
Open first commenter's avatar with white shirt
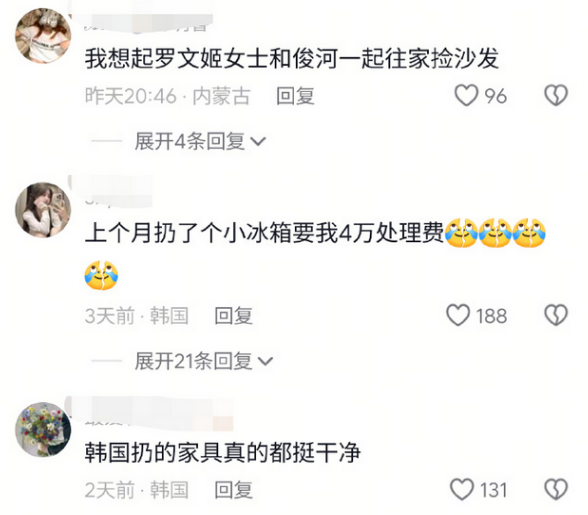(43, 36)
